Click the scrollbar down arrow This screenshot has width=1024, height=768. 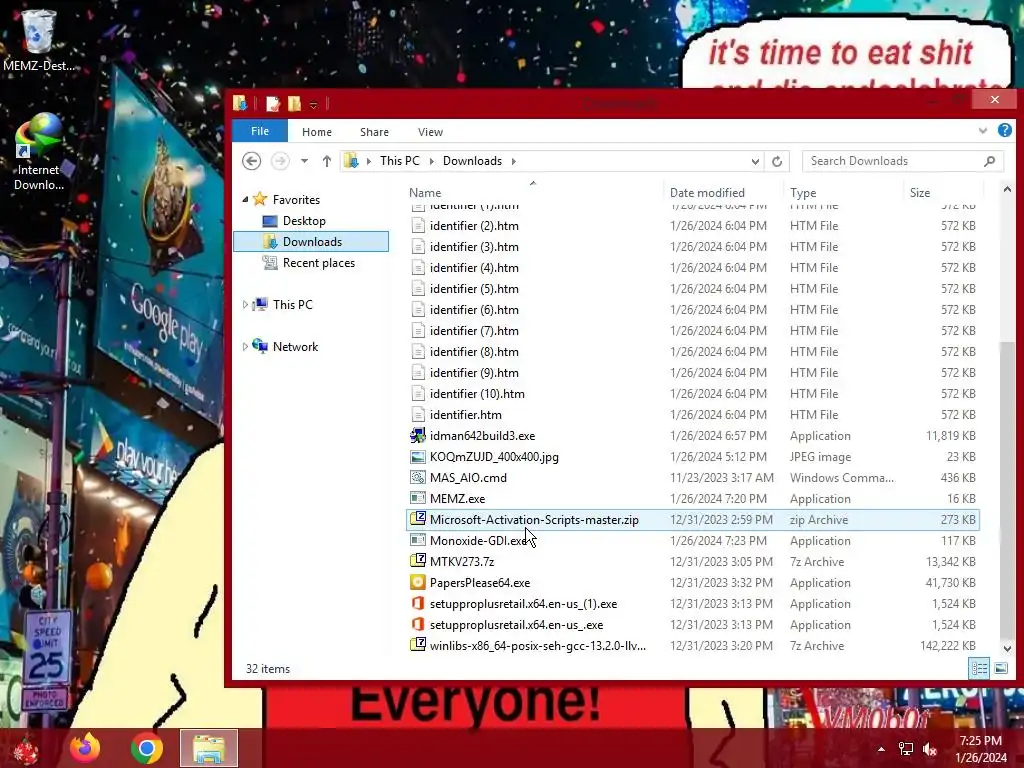pos(1006,648)
